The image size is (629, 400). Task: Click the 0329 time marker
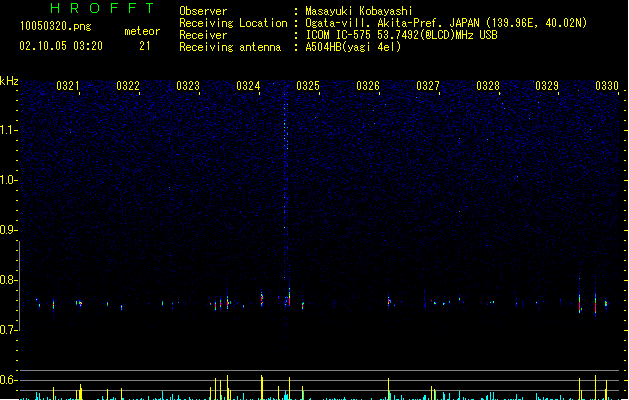tap(547, 86)
